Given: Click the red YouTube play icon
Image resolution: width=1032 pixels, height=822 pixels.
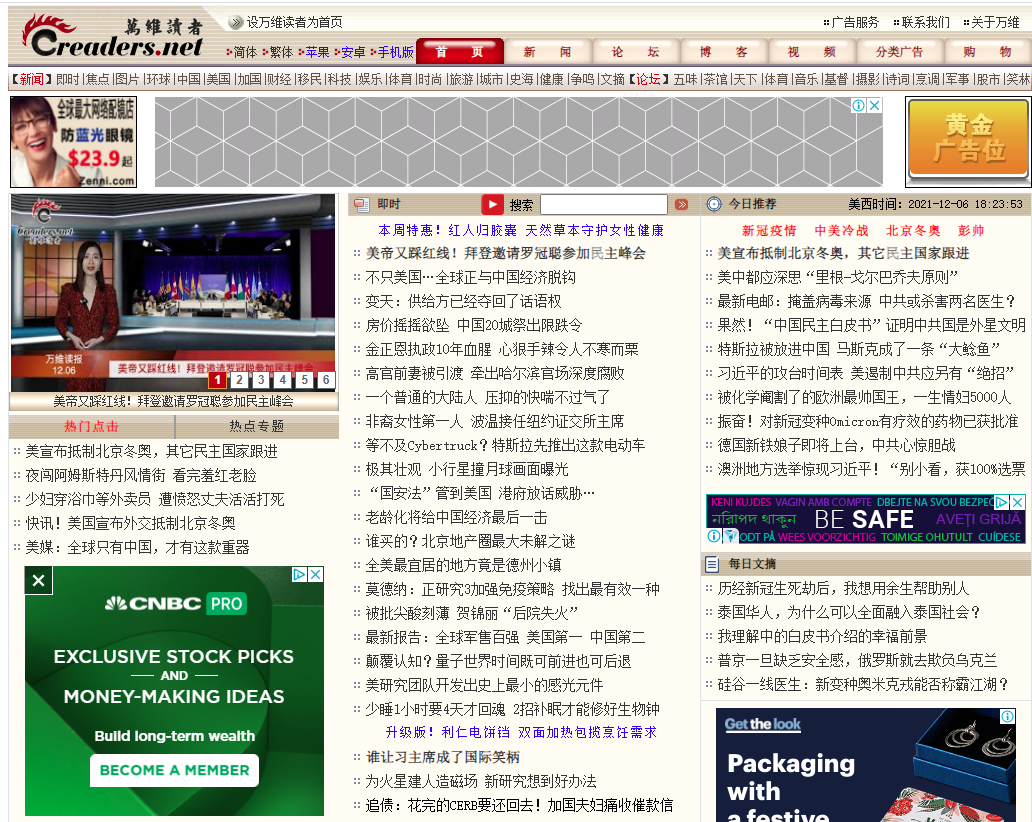Looking at the screenshot, I should coord(492,205).
